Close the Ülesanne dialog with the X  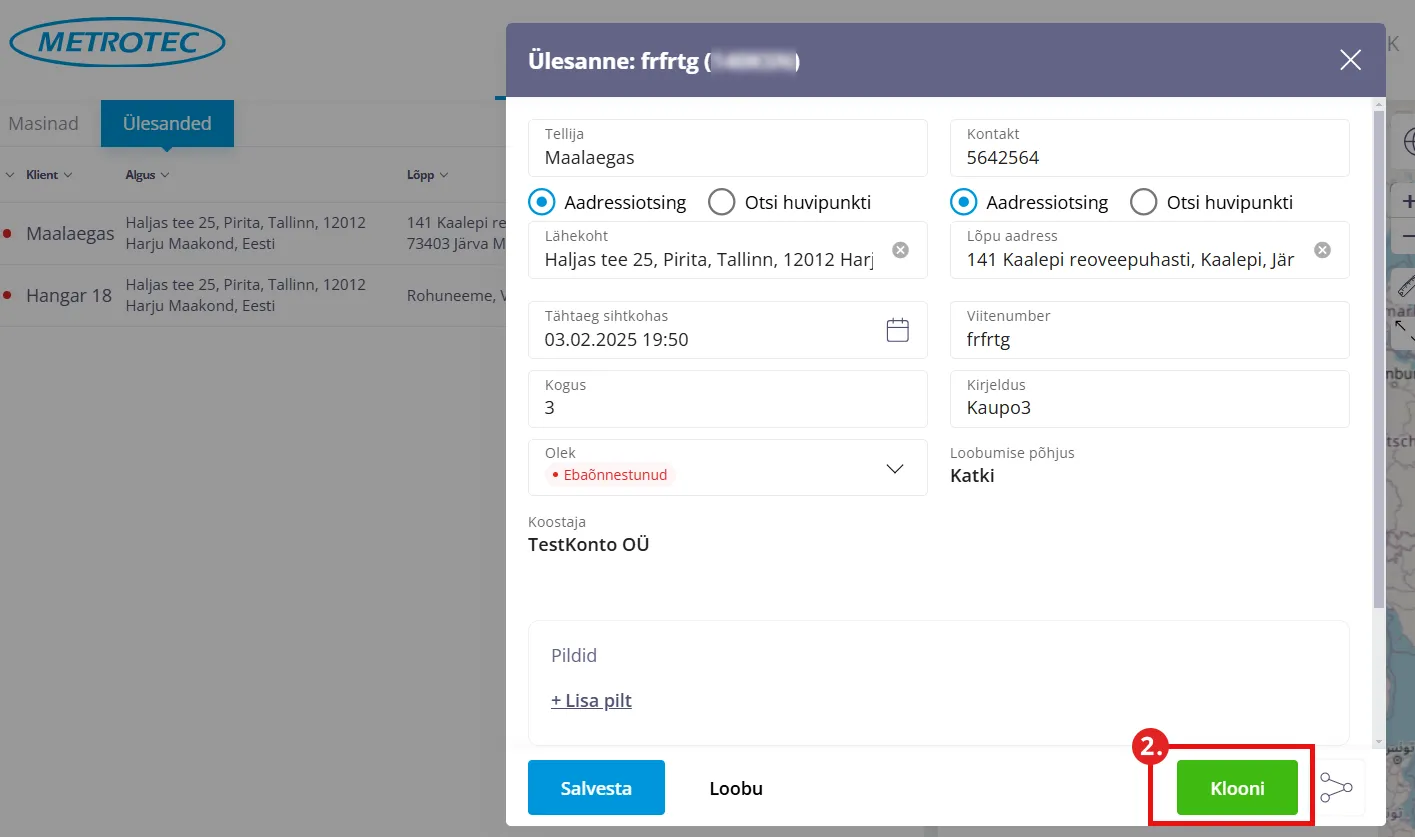click(x=1350, y=60)
